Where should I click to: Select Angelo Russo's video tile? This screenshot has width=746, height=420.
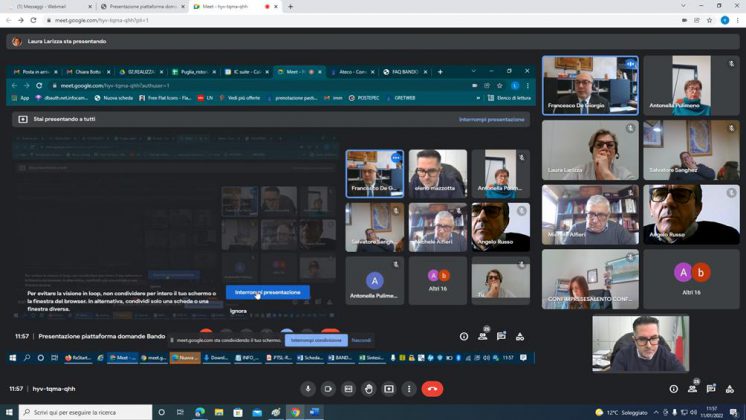691,215
